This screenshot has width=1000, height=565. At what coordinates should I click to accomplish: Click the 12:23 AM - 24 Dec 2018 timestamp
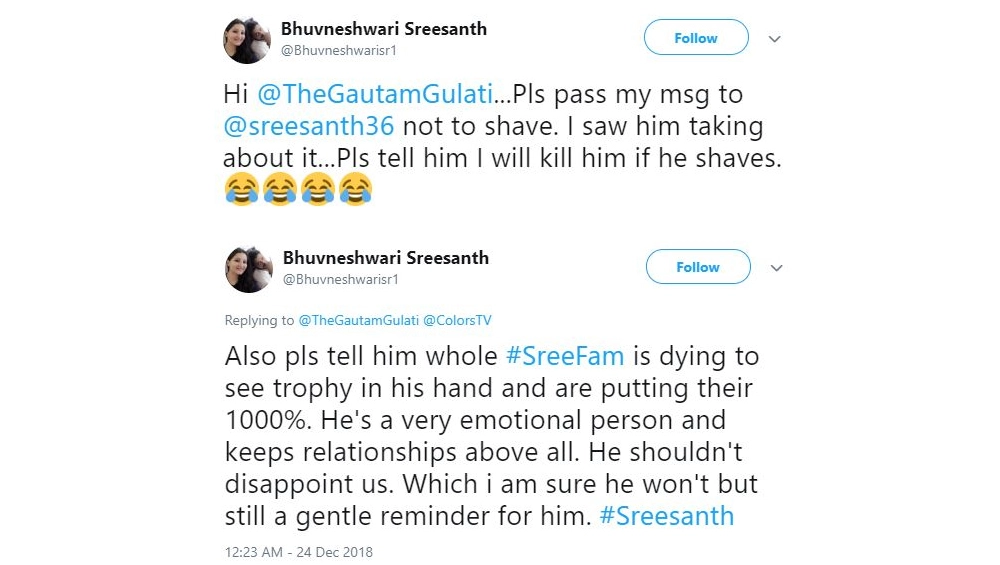pyautogui.click(x=299, y=551)
